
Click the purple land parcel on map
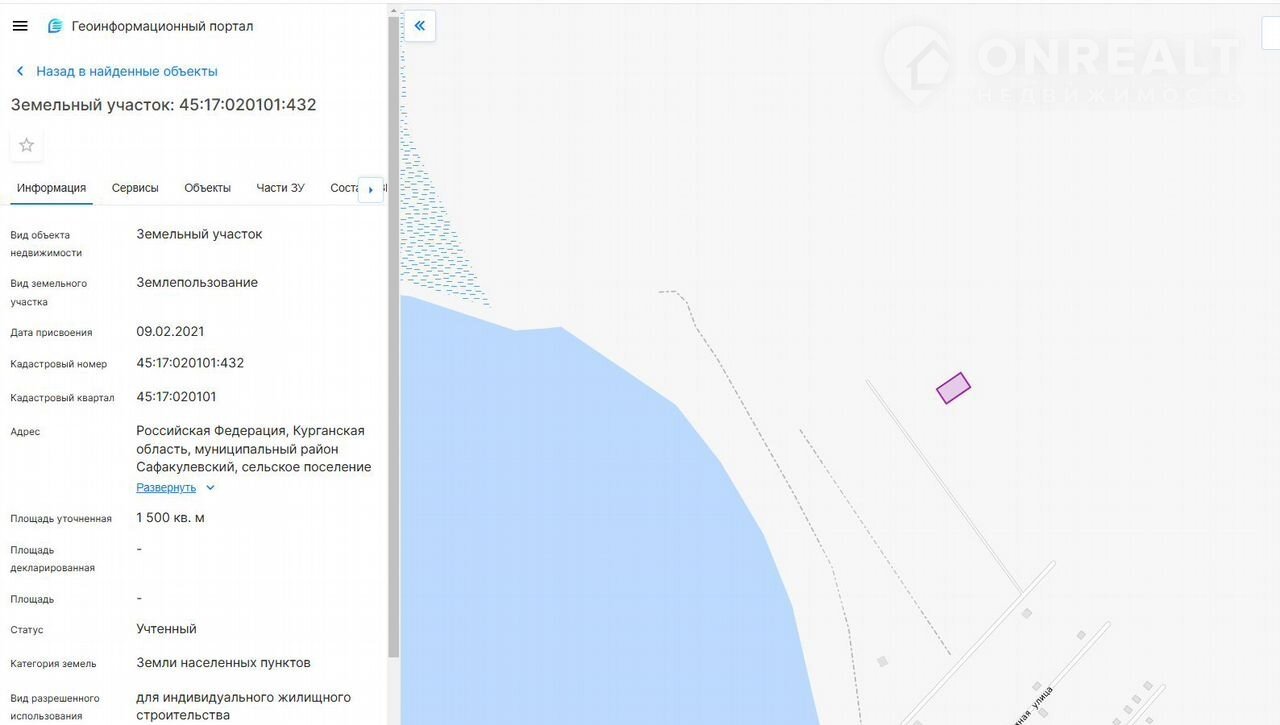(953, 388)
